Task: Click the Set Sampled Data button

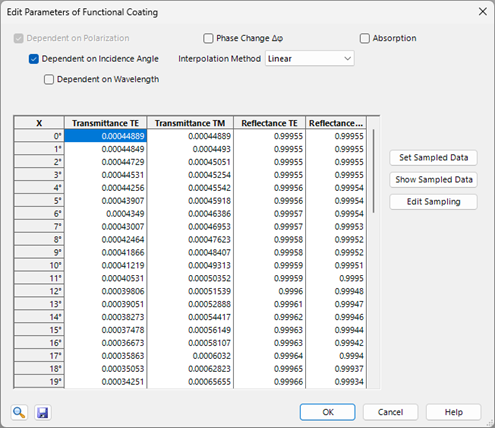Action: point(433,158)
